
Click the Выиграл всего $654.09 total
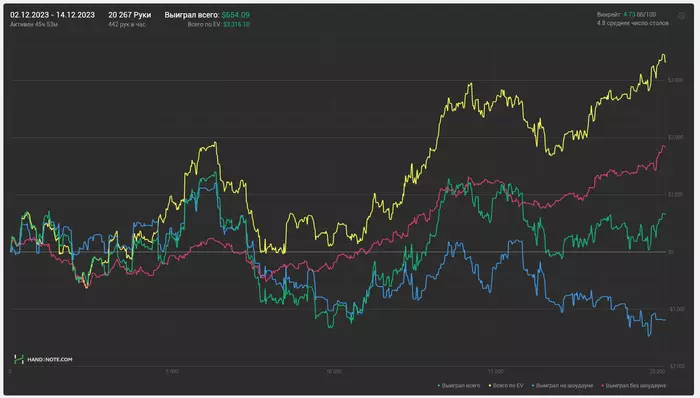[207, 15]
